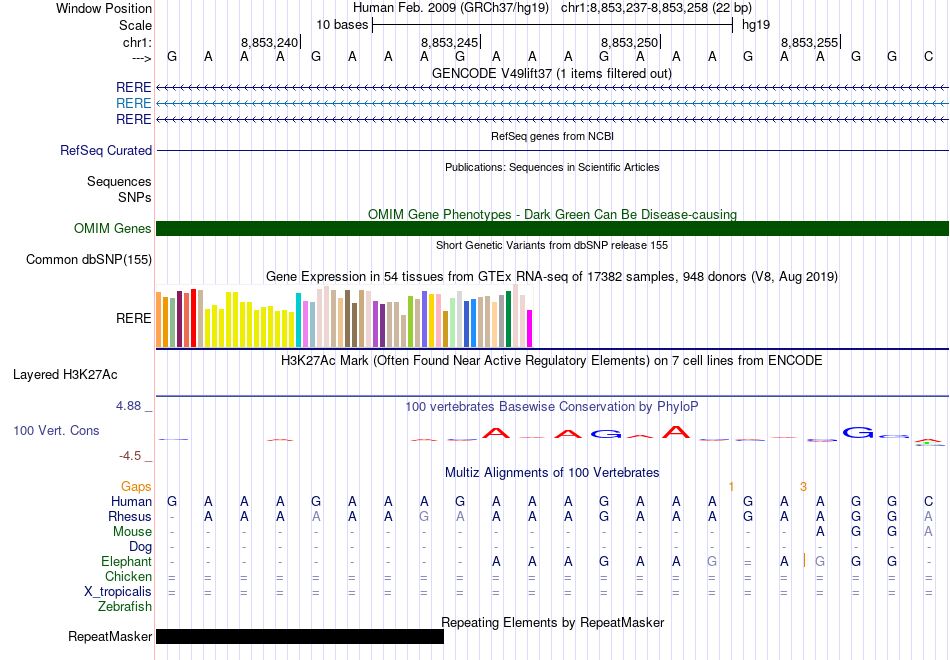Click the Zebrafish species row label
The width and height of the screenshot is (950, 660).
[125, 607]
